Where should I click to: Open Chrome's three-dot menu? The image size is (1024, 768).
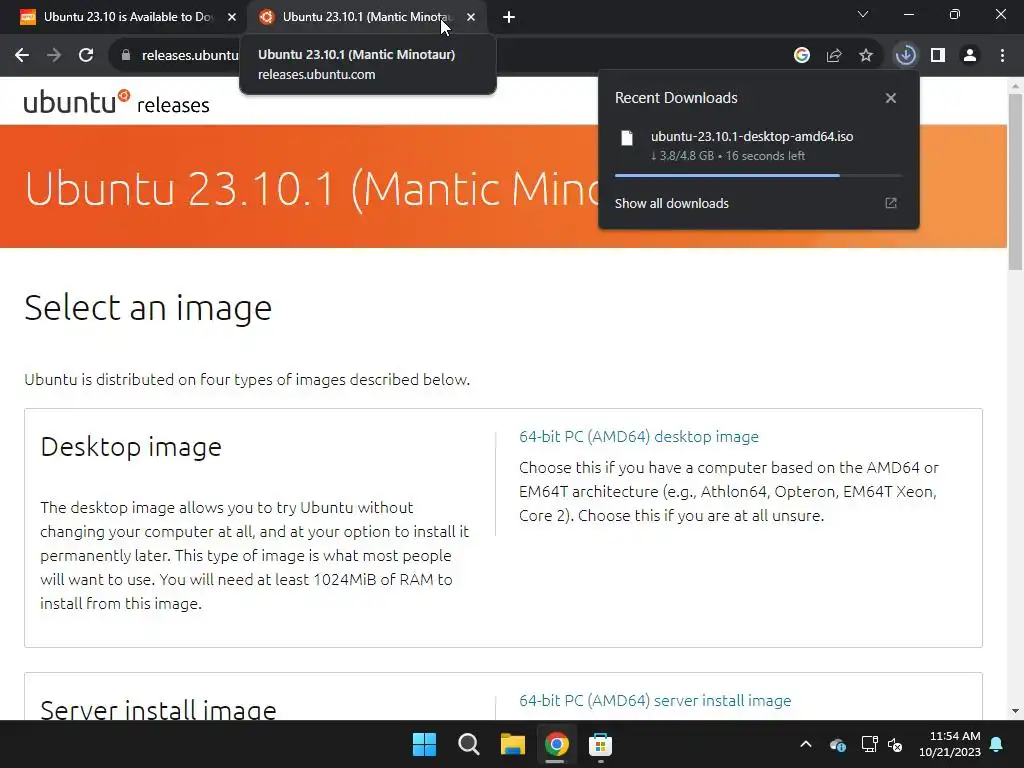pyautogui.click(x=1002, y=56)
